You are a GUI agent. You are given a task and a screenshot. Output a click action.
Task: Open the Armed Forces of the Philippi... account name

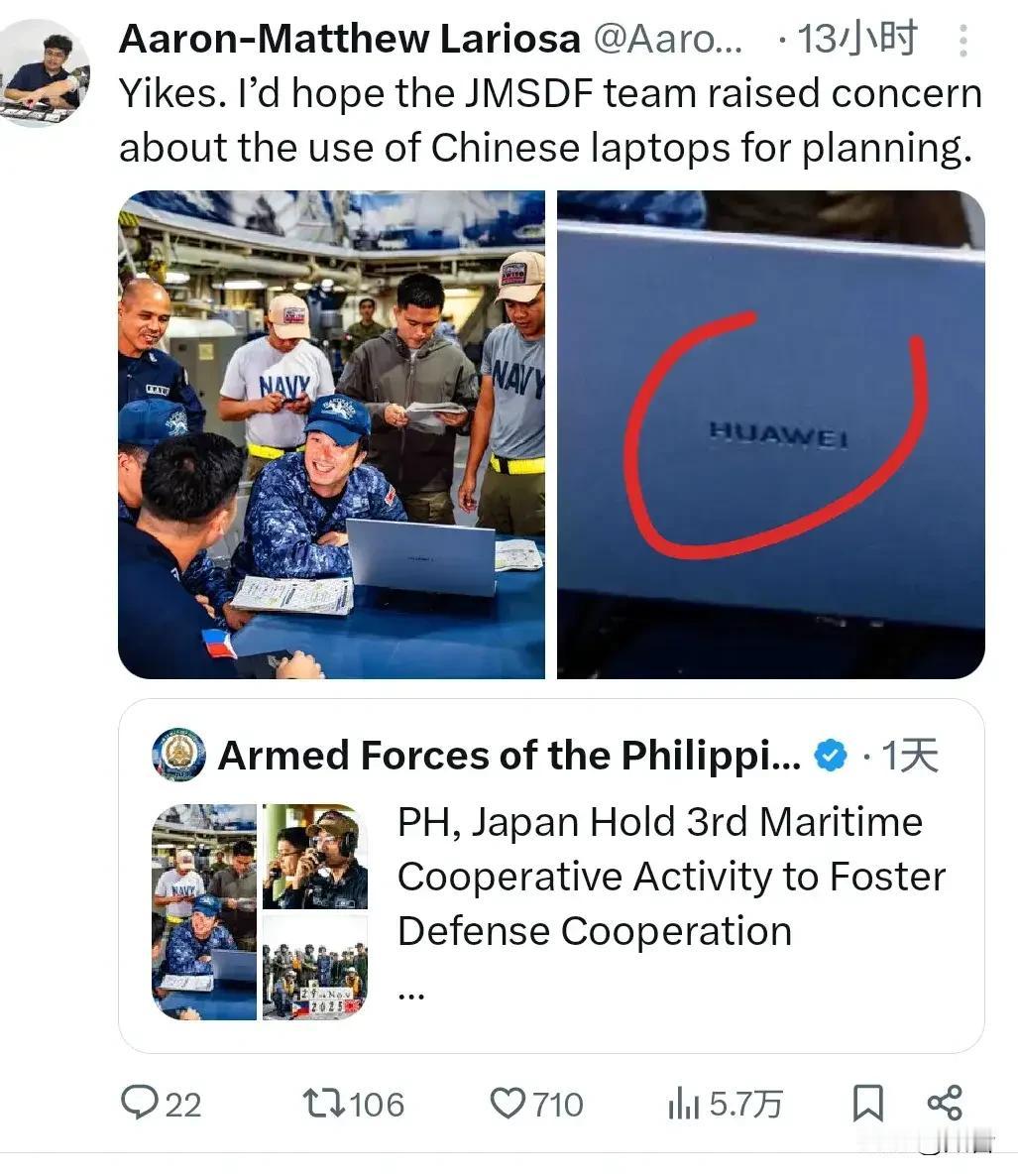(x=509, y=756)
